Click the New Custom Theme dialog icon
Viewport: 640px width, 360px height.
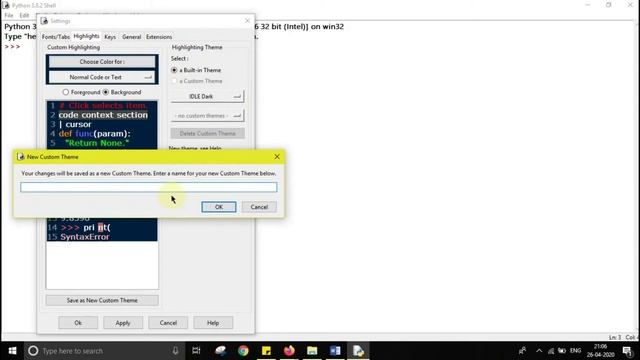tap(20, 157)
